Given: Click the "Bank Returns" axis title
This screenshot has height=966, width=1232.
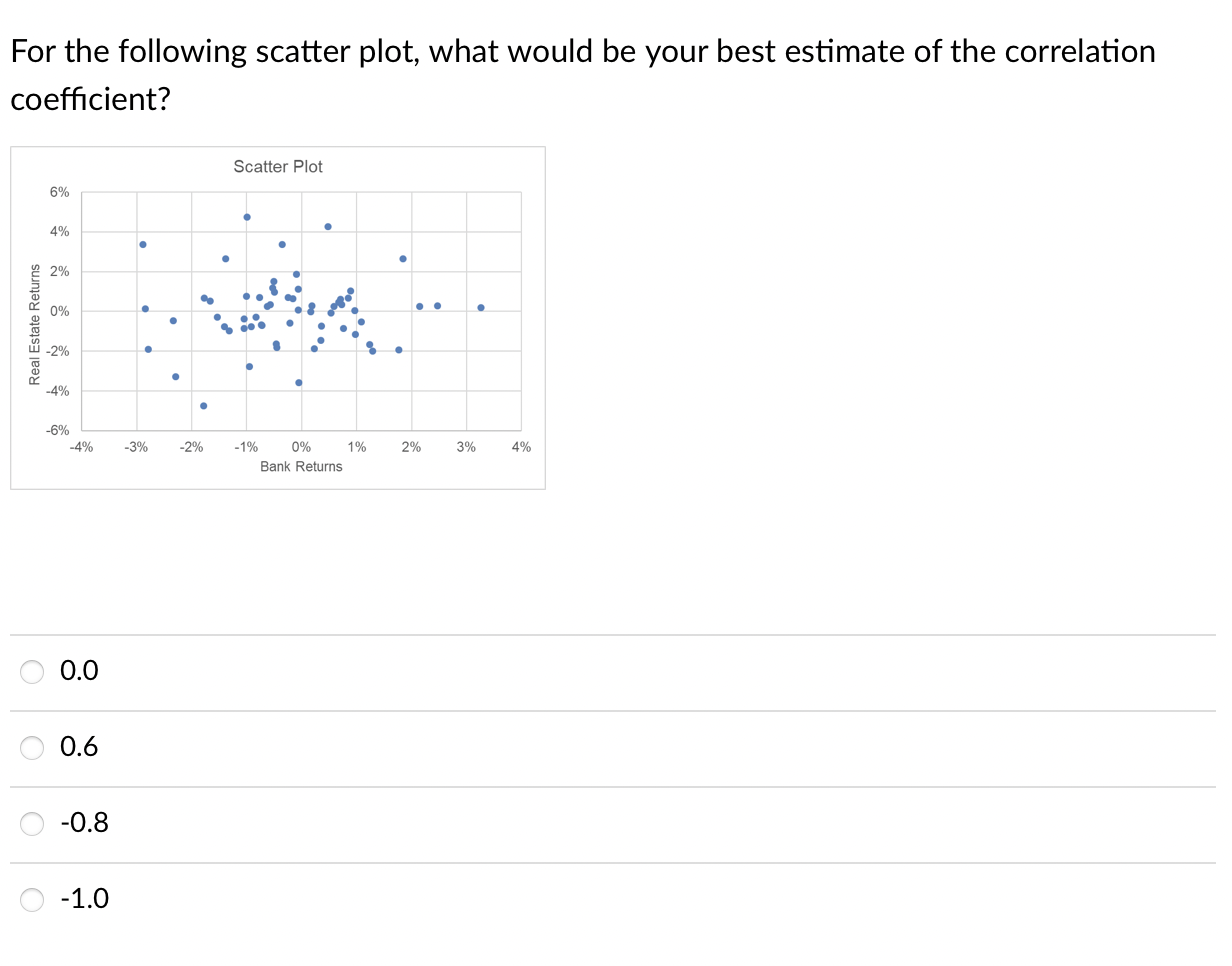Looking at the screenshot, I should [301, 467].
